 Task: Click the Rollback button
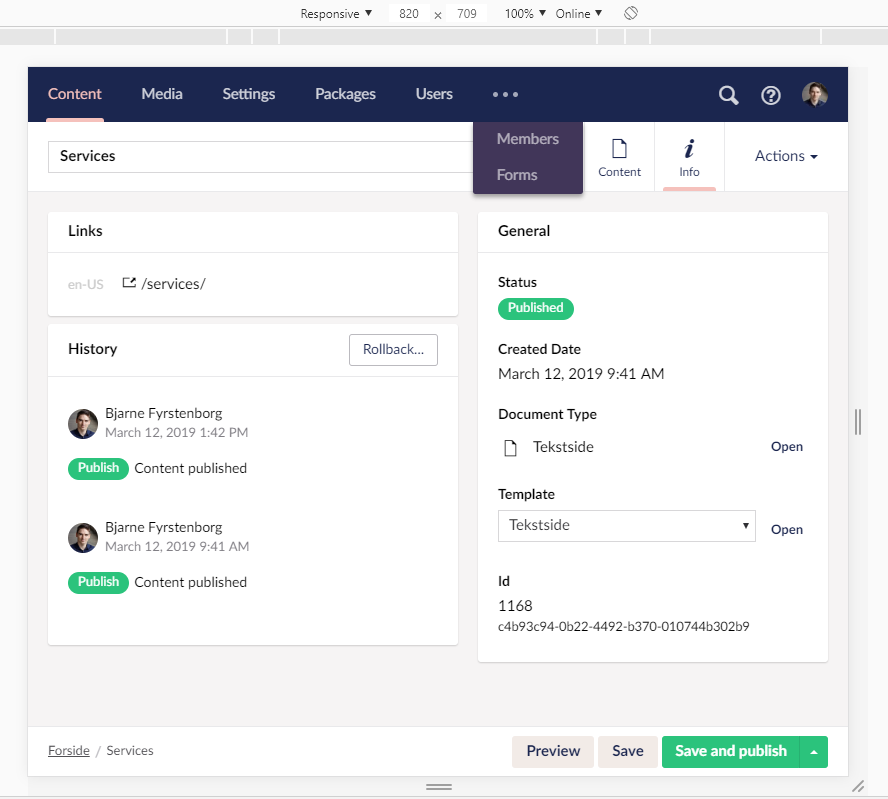click(393, 349)
